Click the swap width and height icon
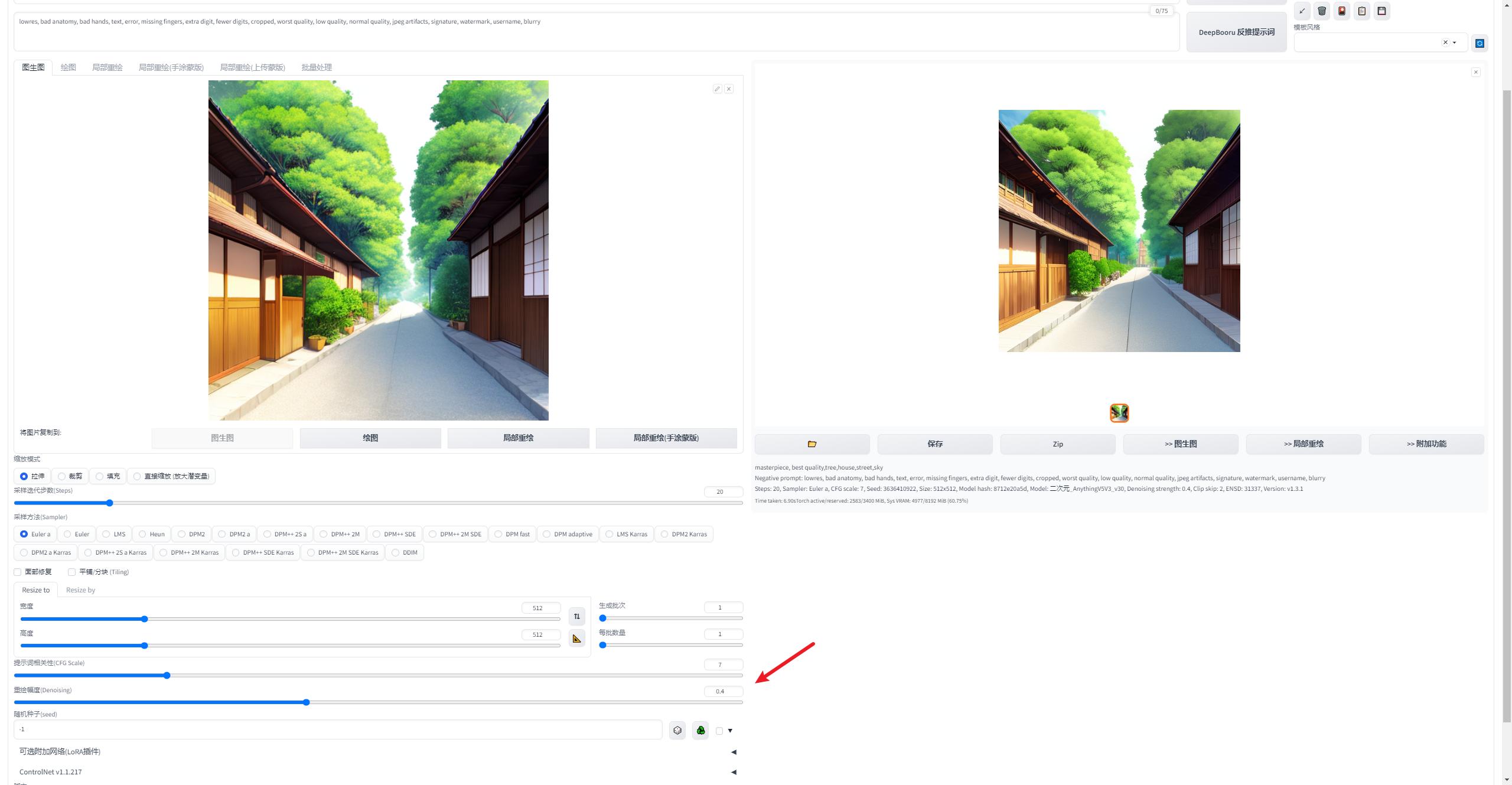Screen dimensions: 1512x785 [x=576, y=616]
